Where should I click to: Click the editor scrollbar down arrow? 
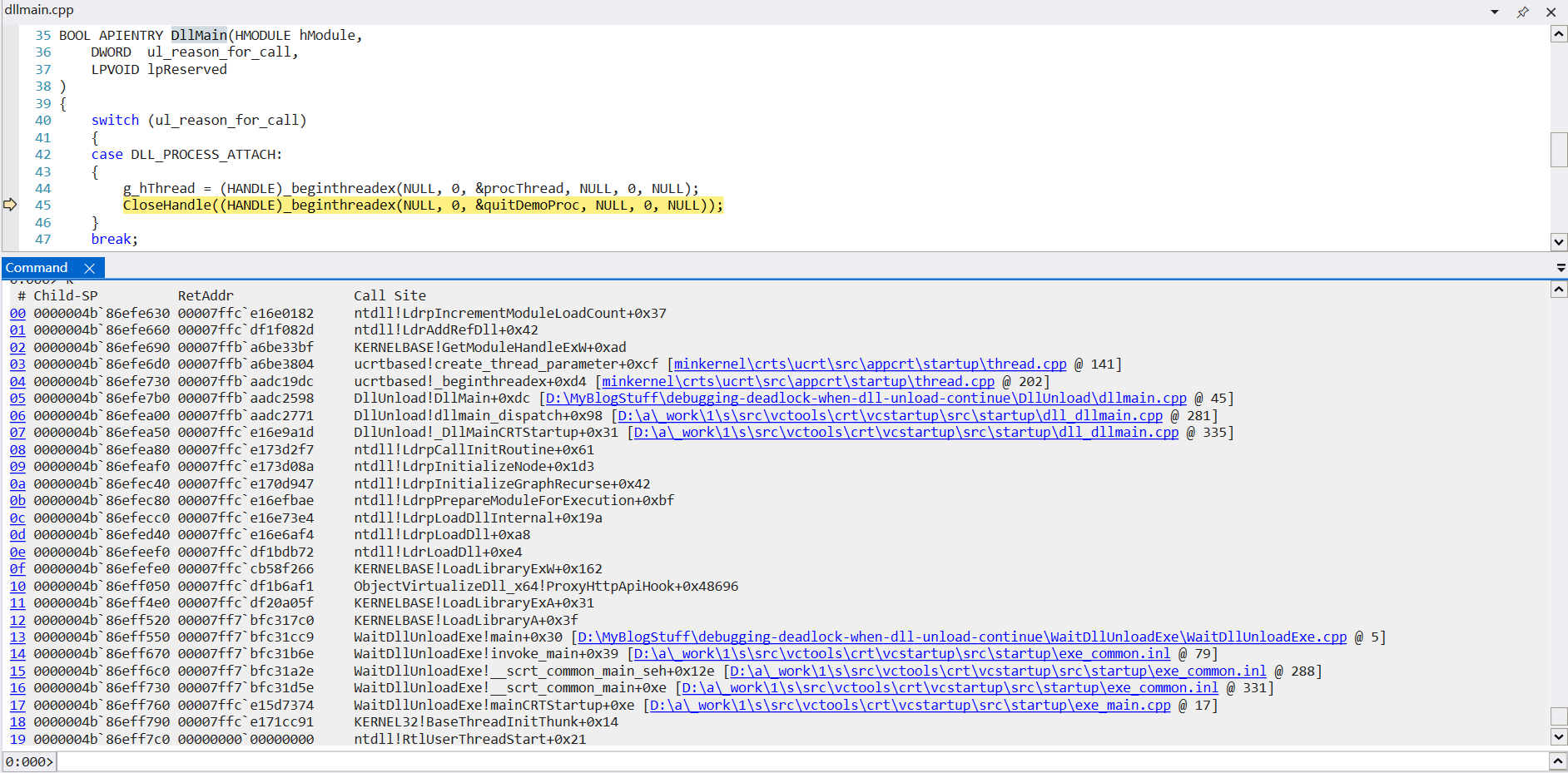[1559, 242]
